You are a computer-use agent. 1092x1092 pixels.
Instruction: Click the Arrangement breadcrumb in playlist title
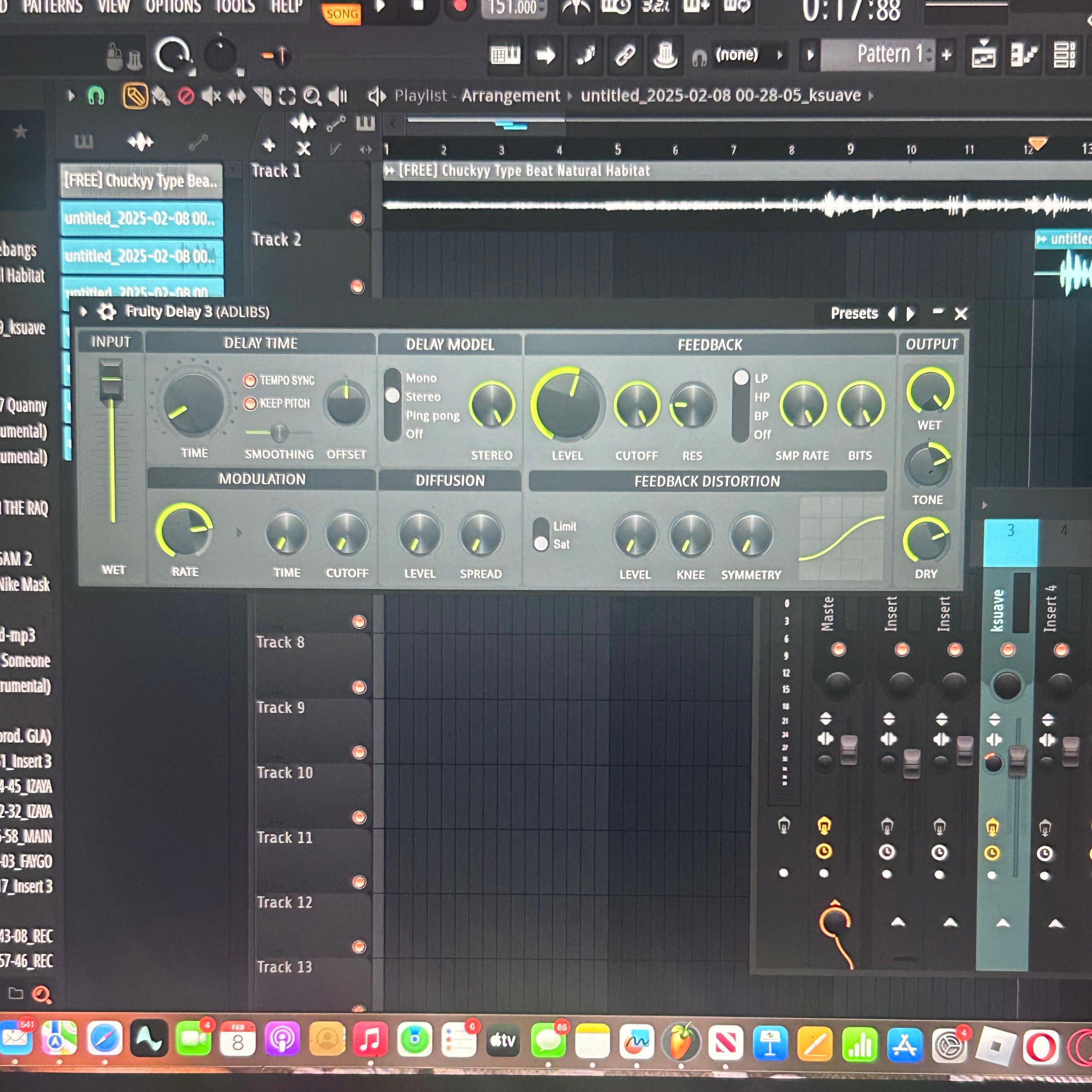coord(510,96)
